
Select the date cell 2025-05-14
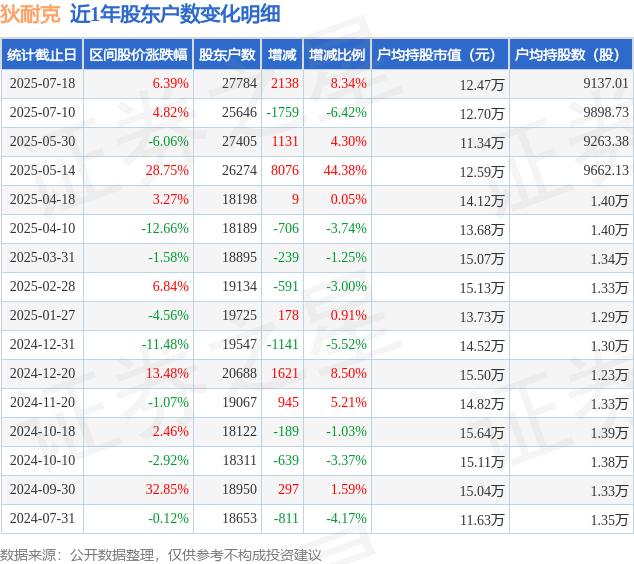click(x=42, y=170)
